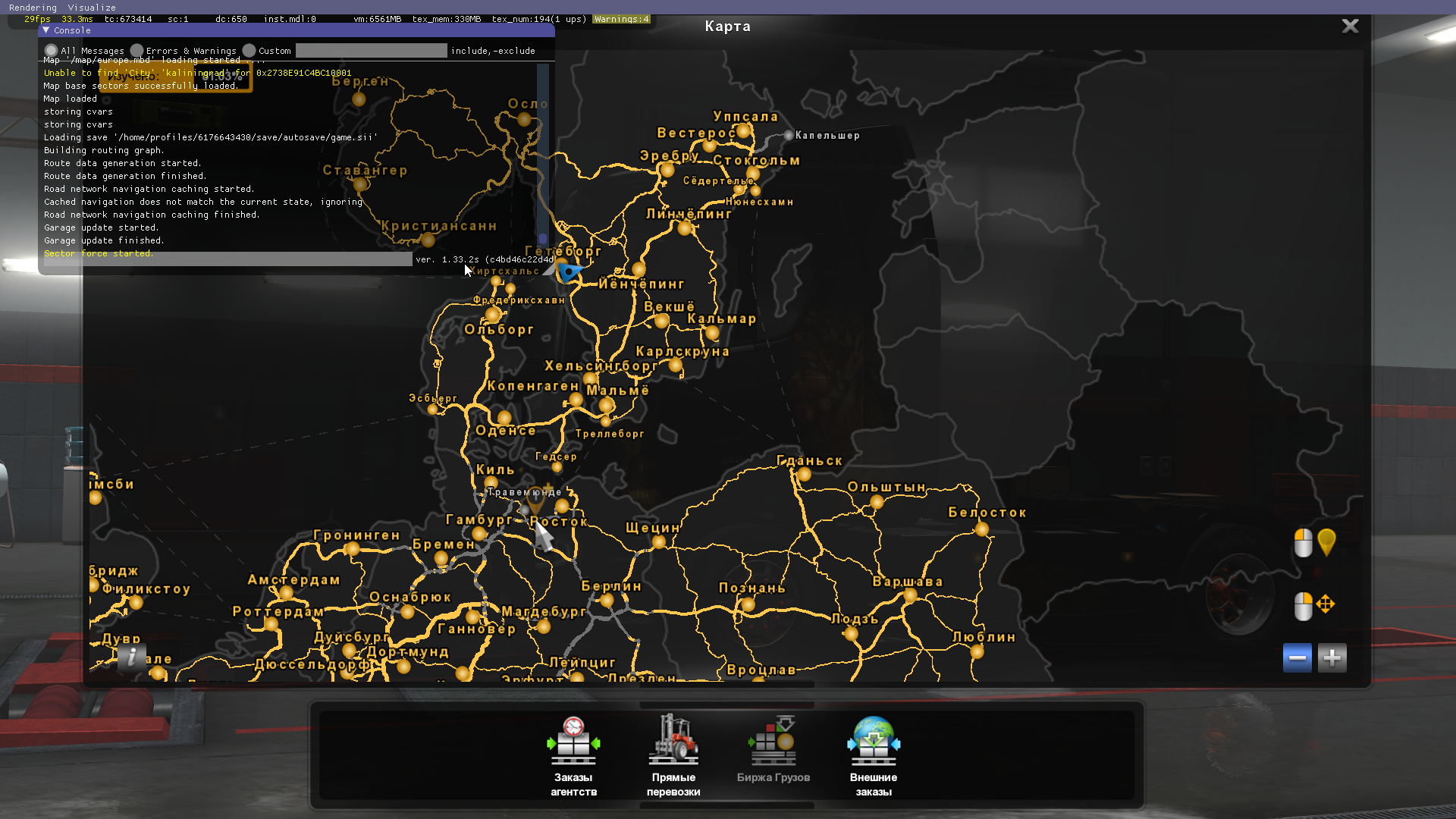Collapse the Console panel triangle
The height and width of the screenshot is (819, 1456).
click(46, 30)
